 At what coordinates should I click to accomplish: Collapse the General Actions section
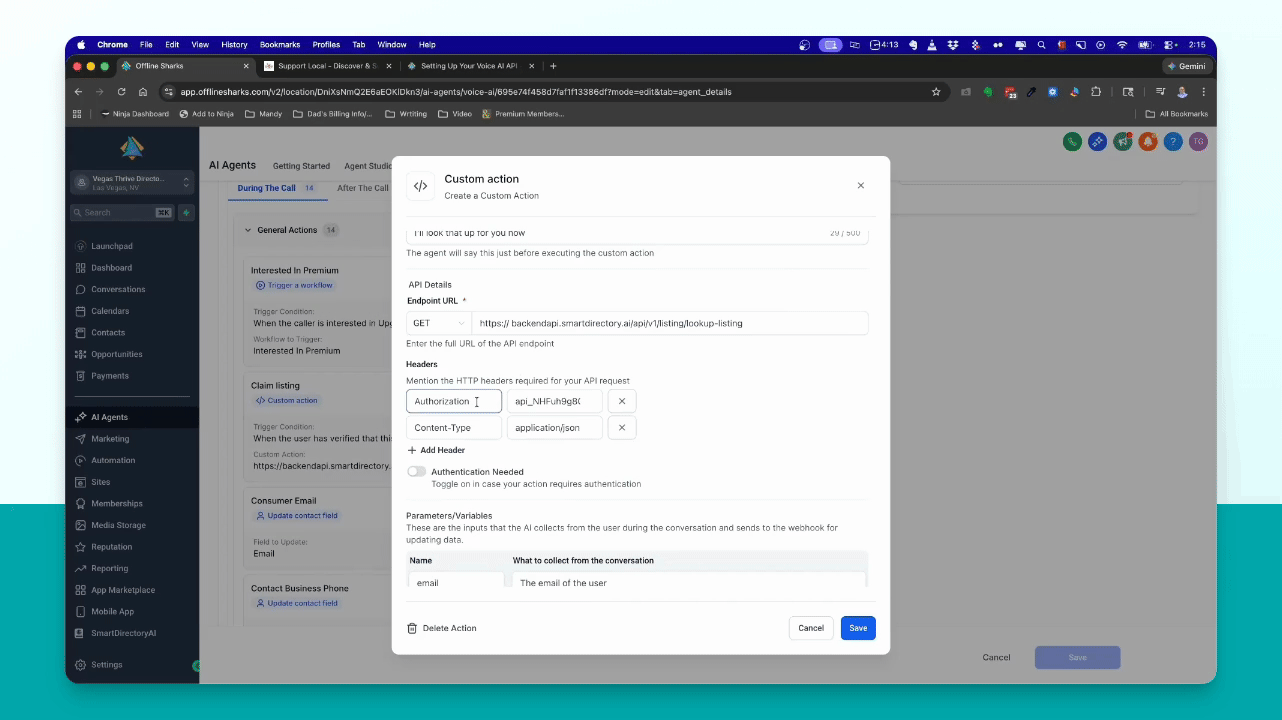pos(249,230)
